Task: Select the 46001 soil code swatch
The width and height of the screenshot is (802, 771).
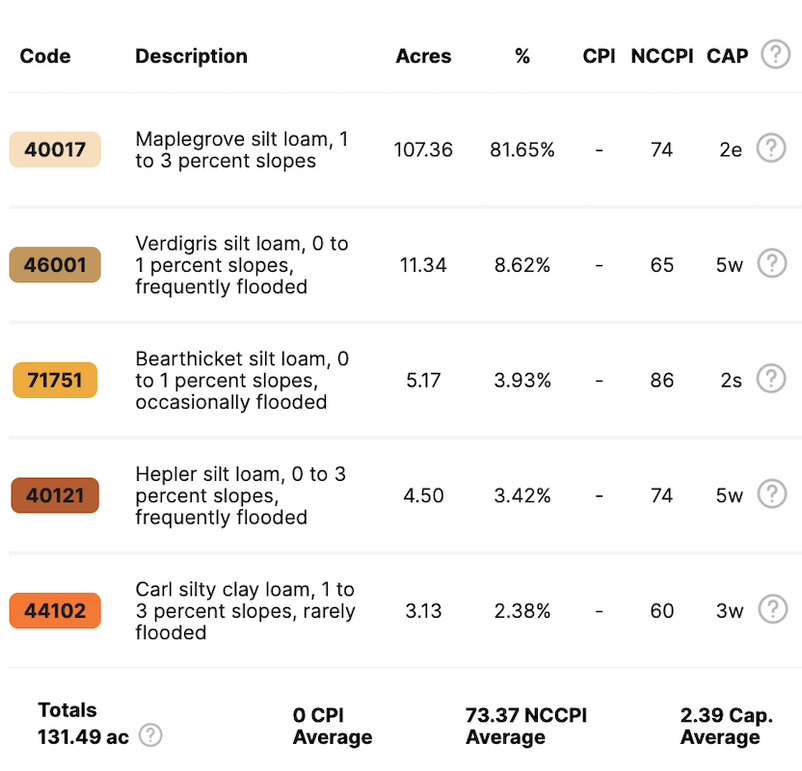Action: pyautogui.click(x=55, y=265)
